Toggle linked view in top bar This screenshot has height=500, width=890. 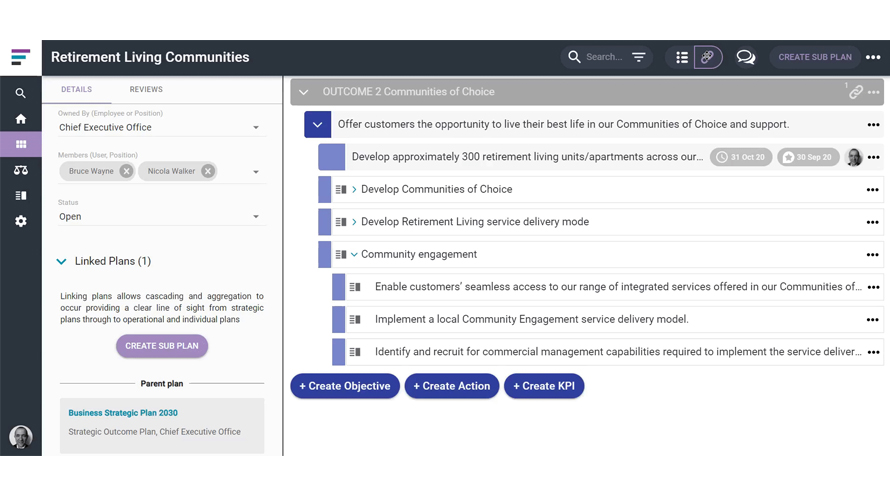(707, 57)
